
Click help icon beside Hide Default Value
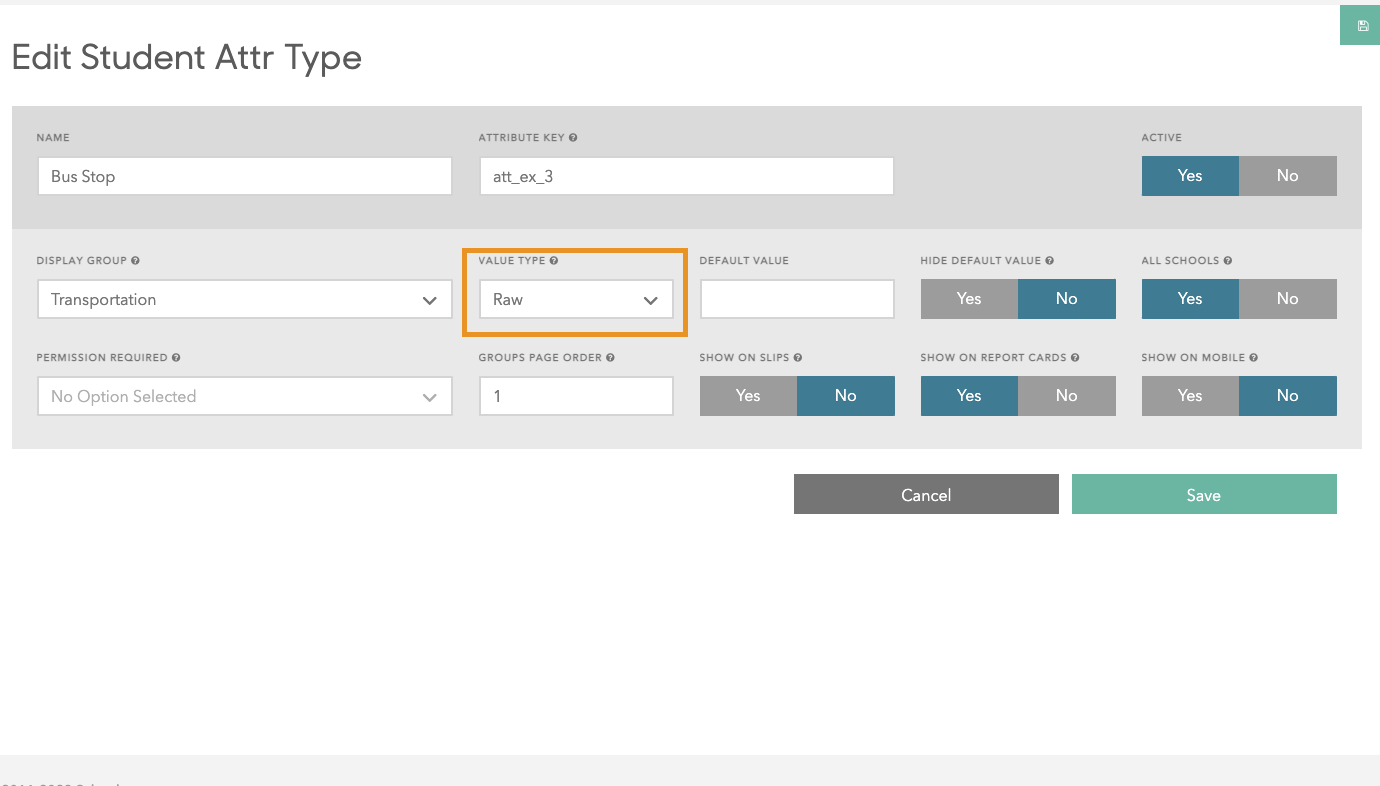pos(1050,261)
